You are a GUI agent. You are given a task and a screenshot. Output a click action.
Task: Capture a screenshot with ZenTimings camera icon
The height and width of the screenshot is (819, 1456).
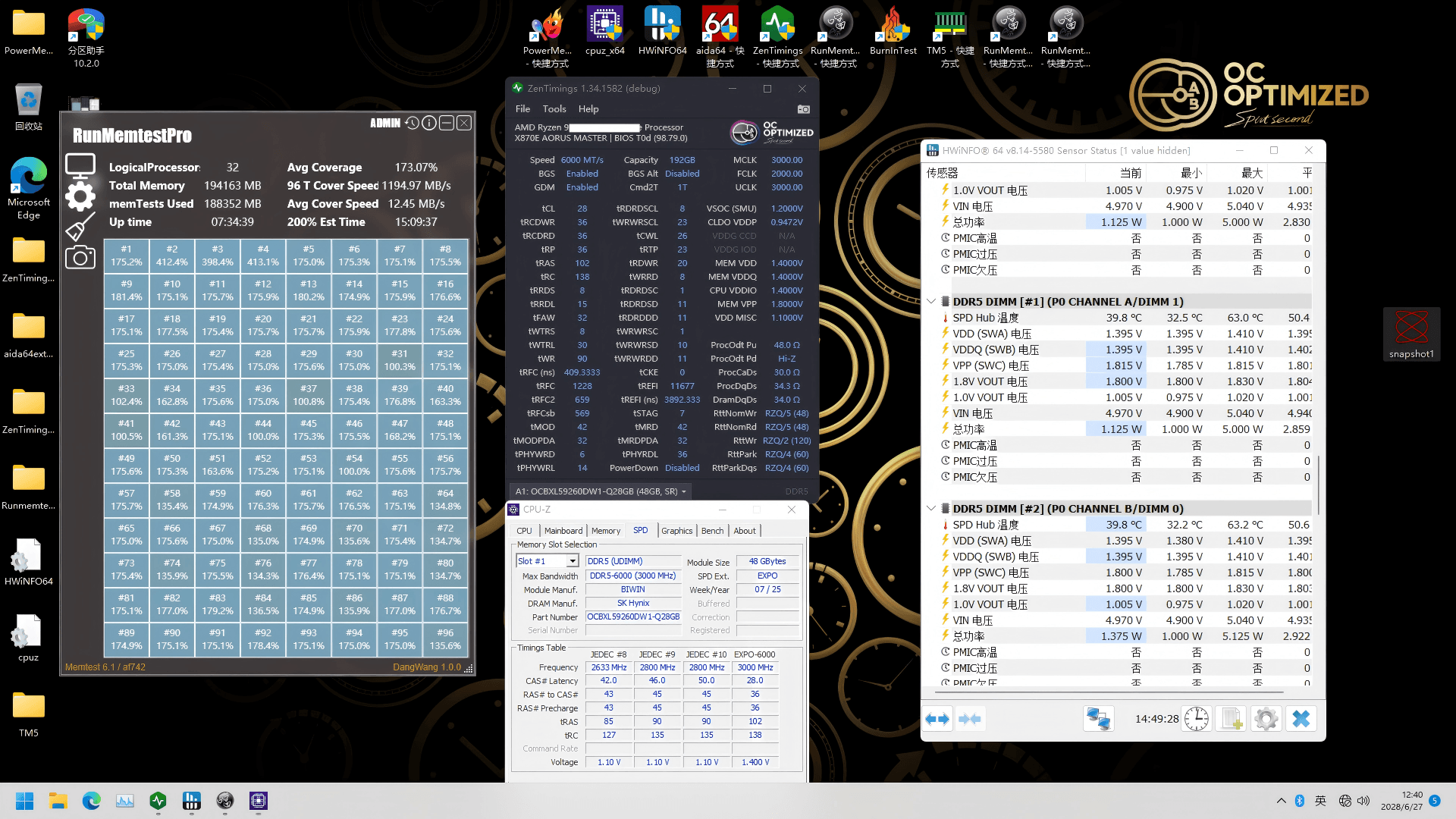click(x=804, y=109)
